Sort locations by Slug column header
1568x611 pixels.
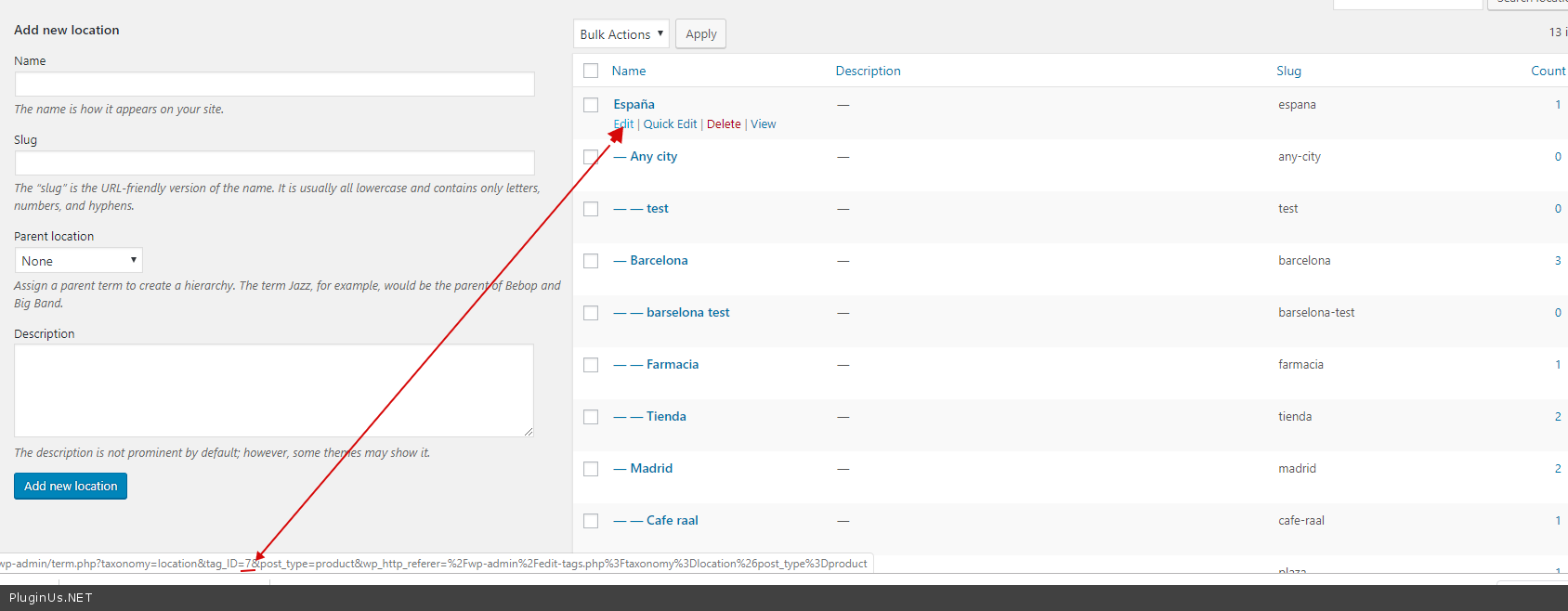point(1288,71)
